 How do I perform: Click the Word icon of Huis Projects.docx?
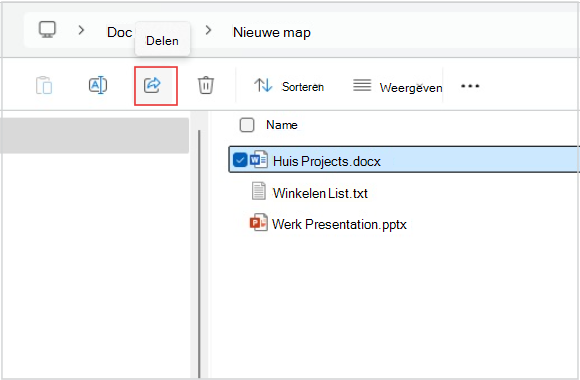tap(259, 159)
